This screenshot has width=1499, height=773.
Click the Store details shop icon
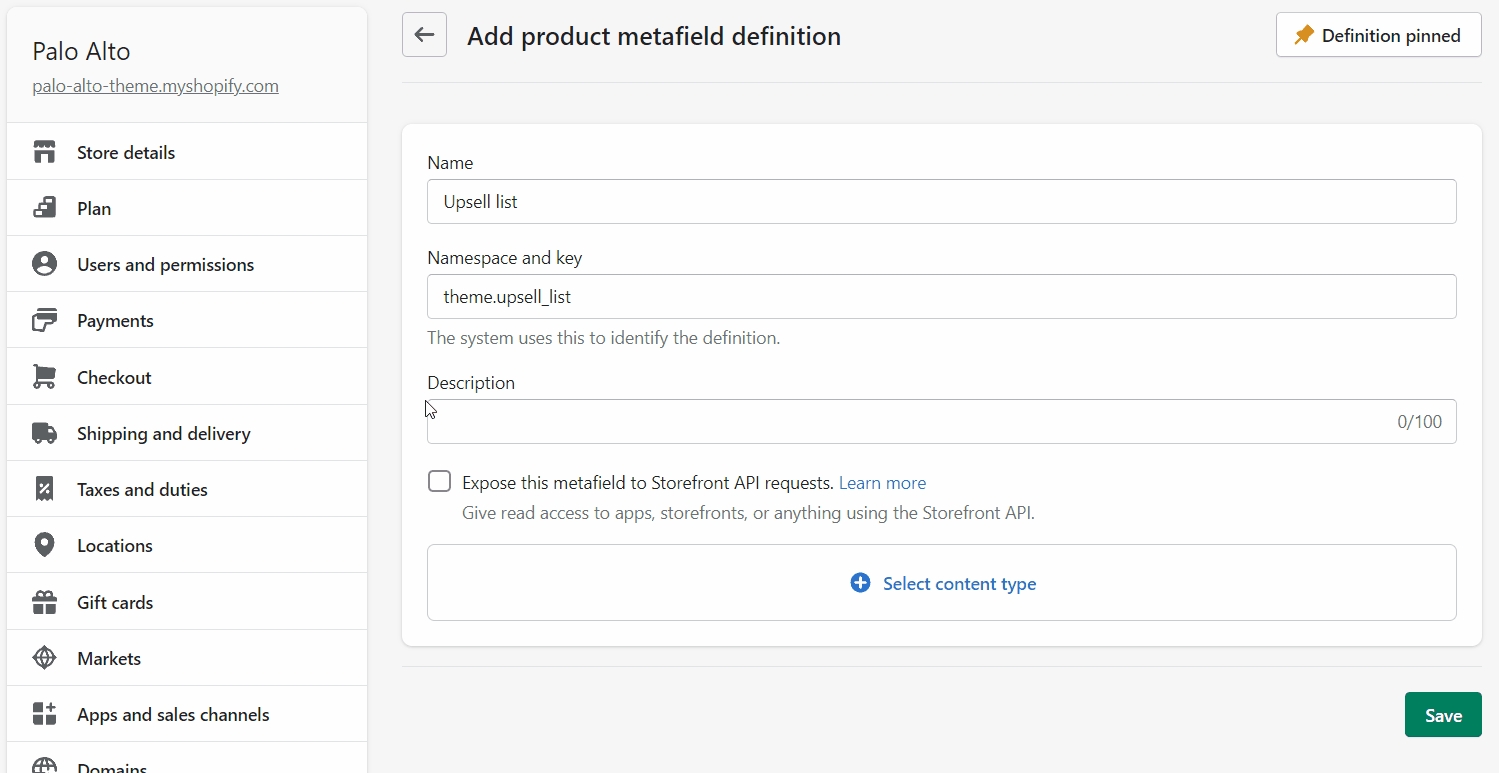[x=44, y=152]
